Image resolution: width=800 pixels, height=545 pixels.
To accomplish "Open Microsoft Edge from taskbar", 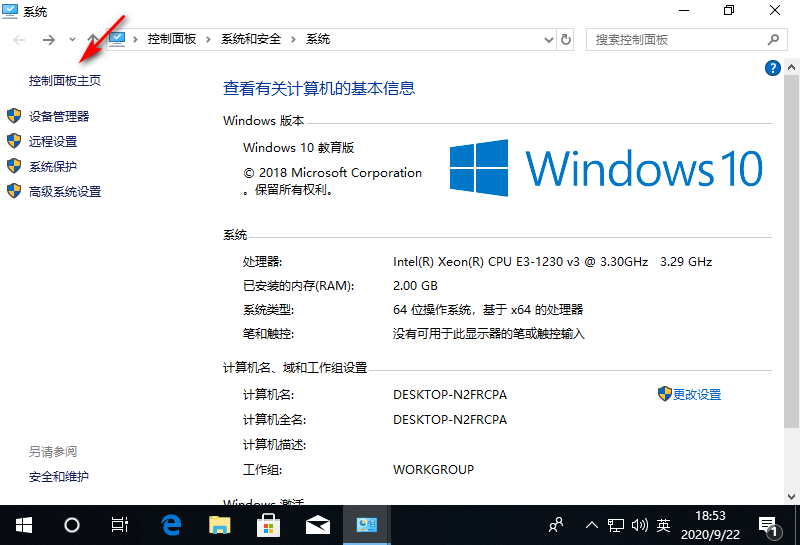I will 171,524.
